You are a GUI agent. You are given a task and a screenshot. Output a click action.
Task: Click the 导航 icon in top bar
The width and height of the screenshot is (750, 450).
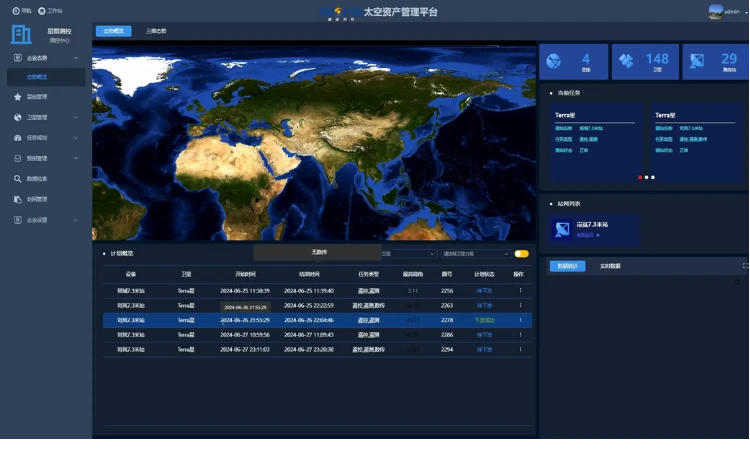(15, 10)
